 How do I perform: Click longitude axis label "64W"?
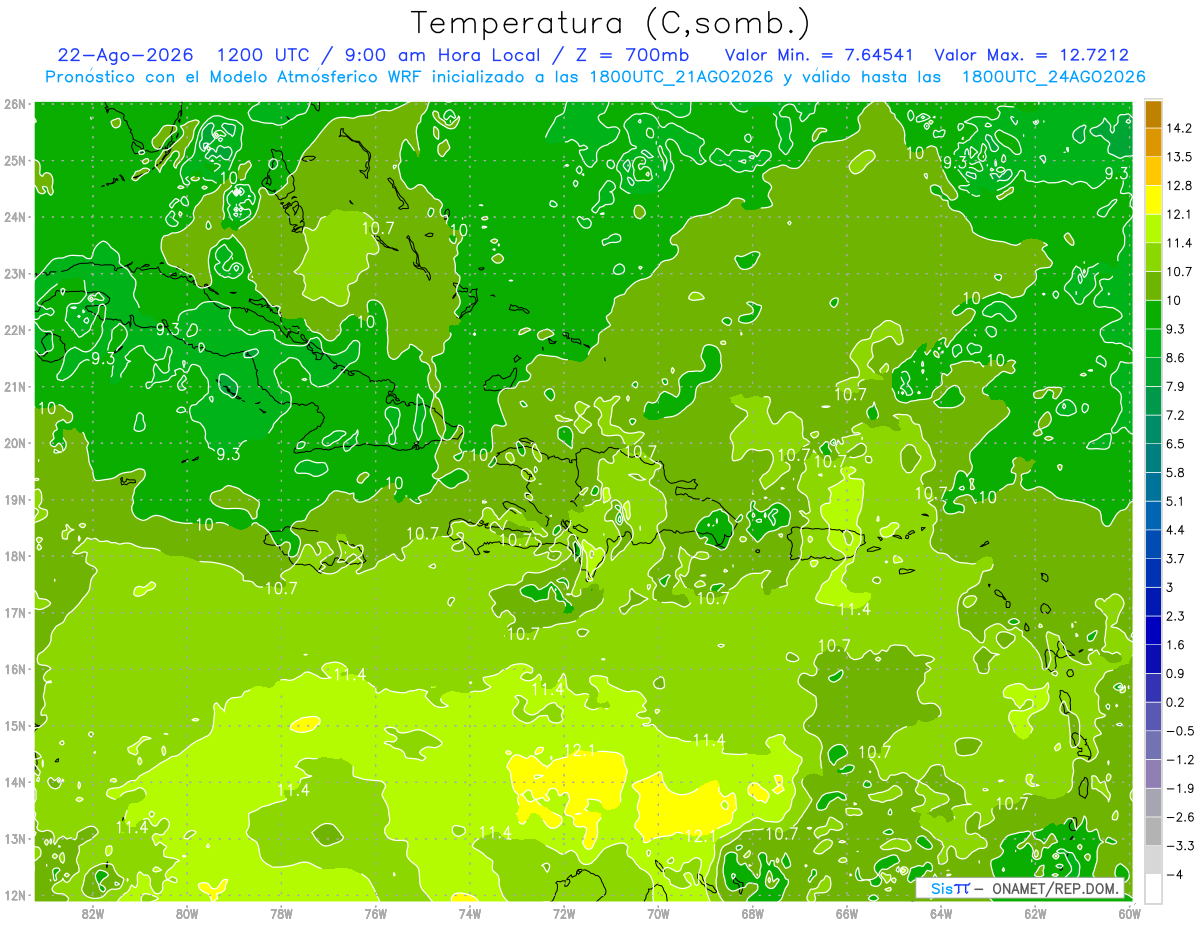coord(941,914)
